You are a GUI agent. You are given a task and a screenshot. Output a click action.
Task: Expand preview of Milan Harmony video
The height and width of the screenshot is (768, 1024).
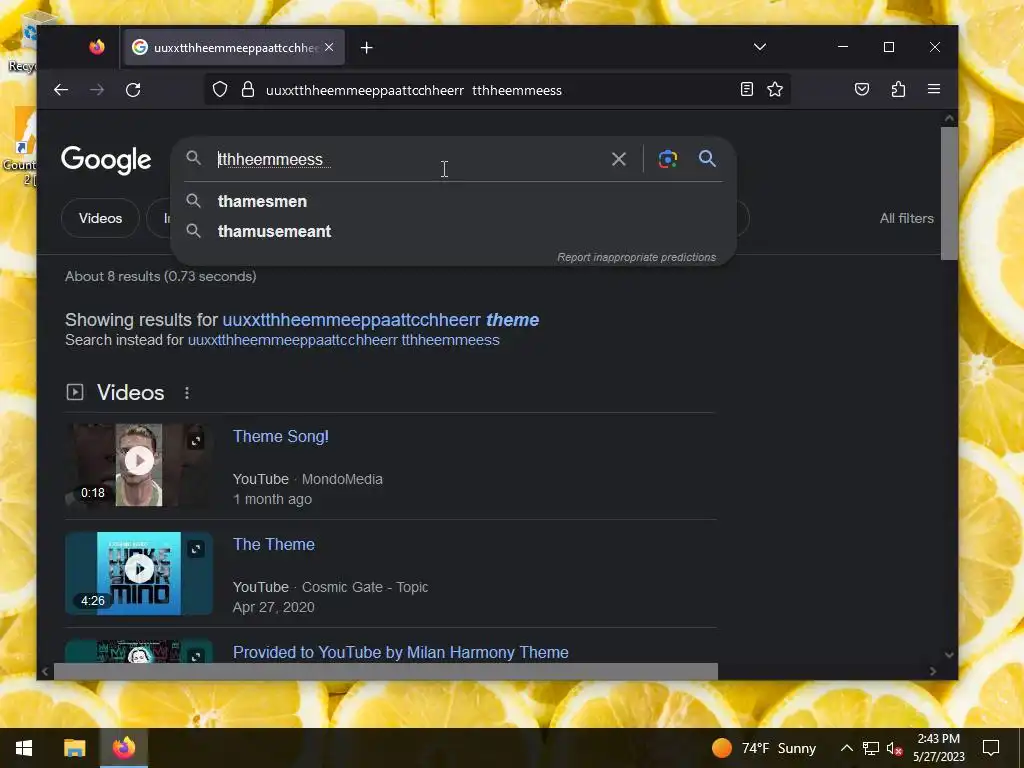click(196, 656)
